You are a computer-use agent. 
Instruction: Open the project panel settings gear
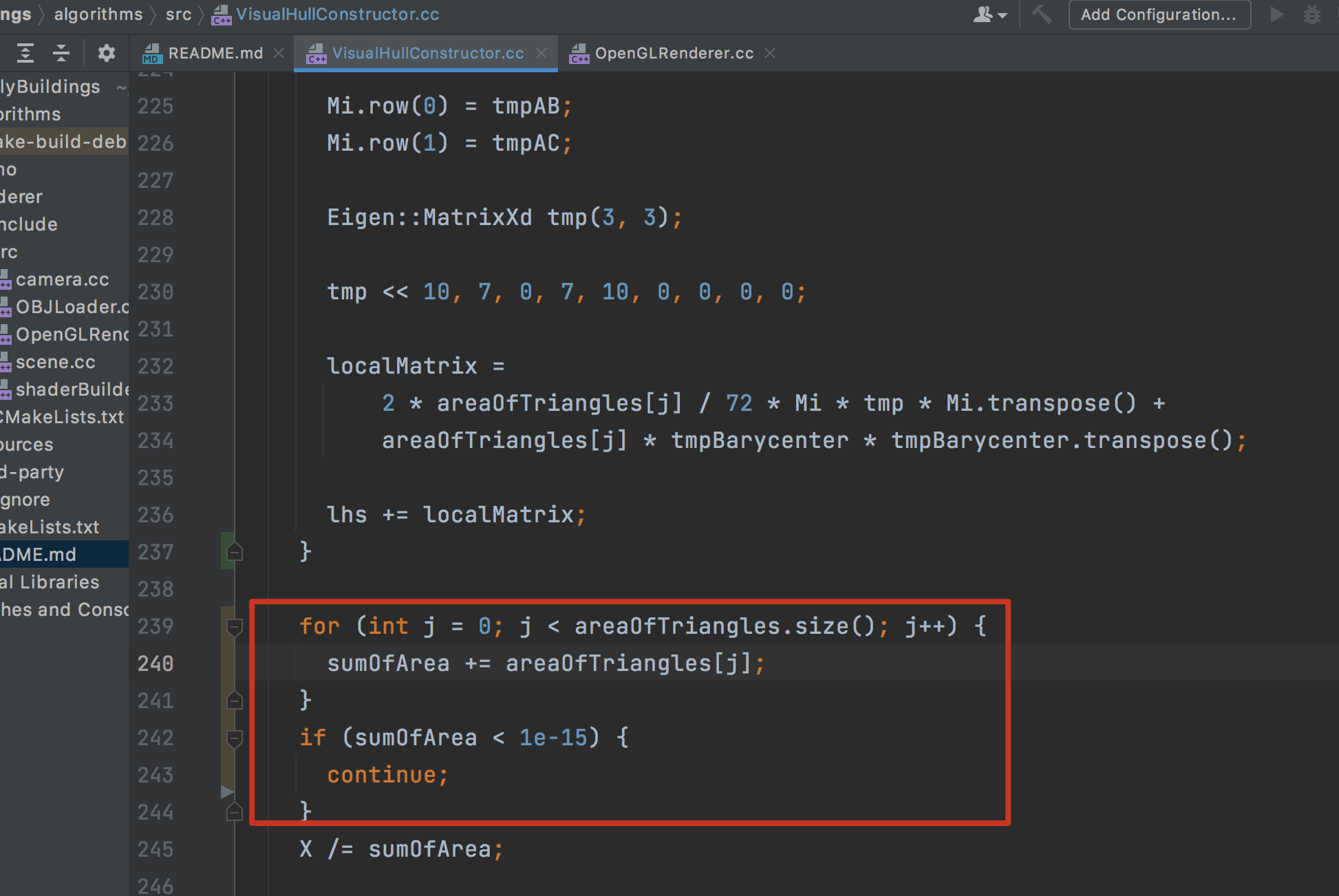pos(106,53)
